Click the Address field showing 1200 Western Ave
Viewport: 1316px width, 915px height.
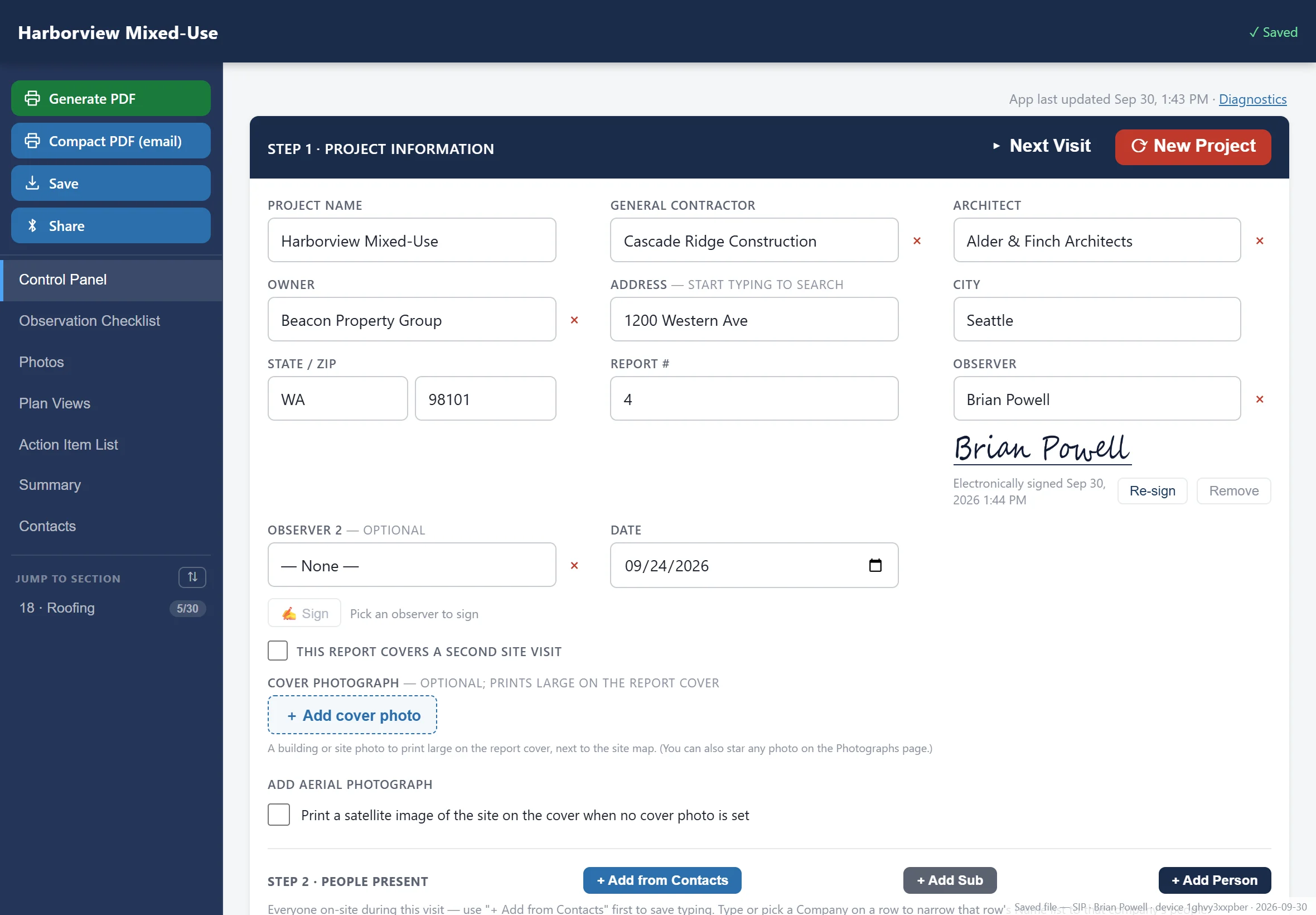(754, 320)
